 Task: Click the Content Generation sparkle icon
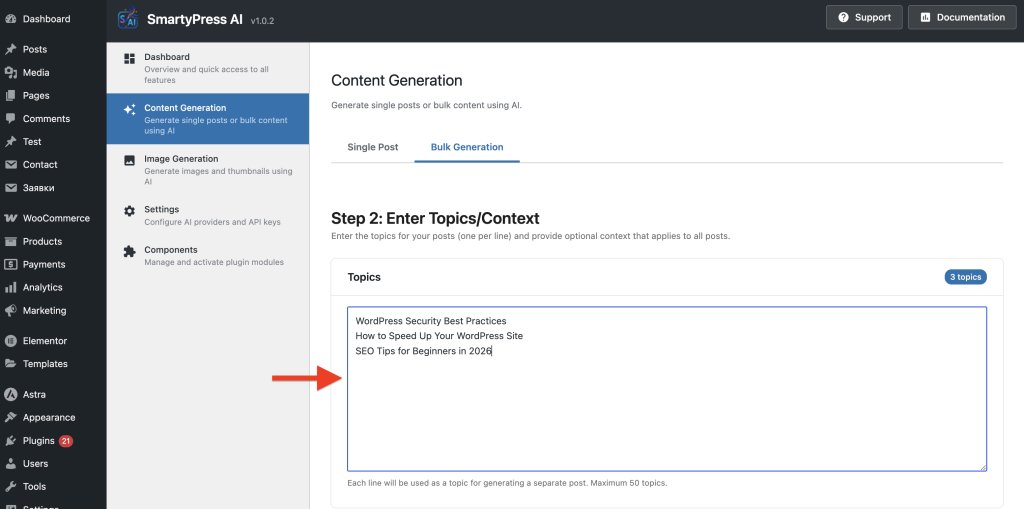[129, 110]
